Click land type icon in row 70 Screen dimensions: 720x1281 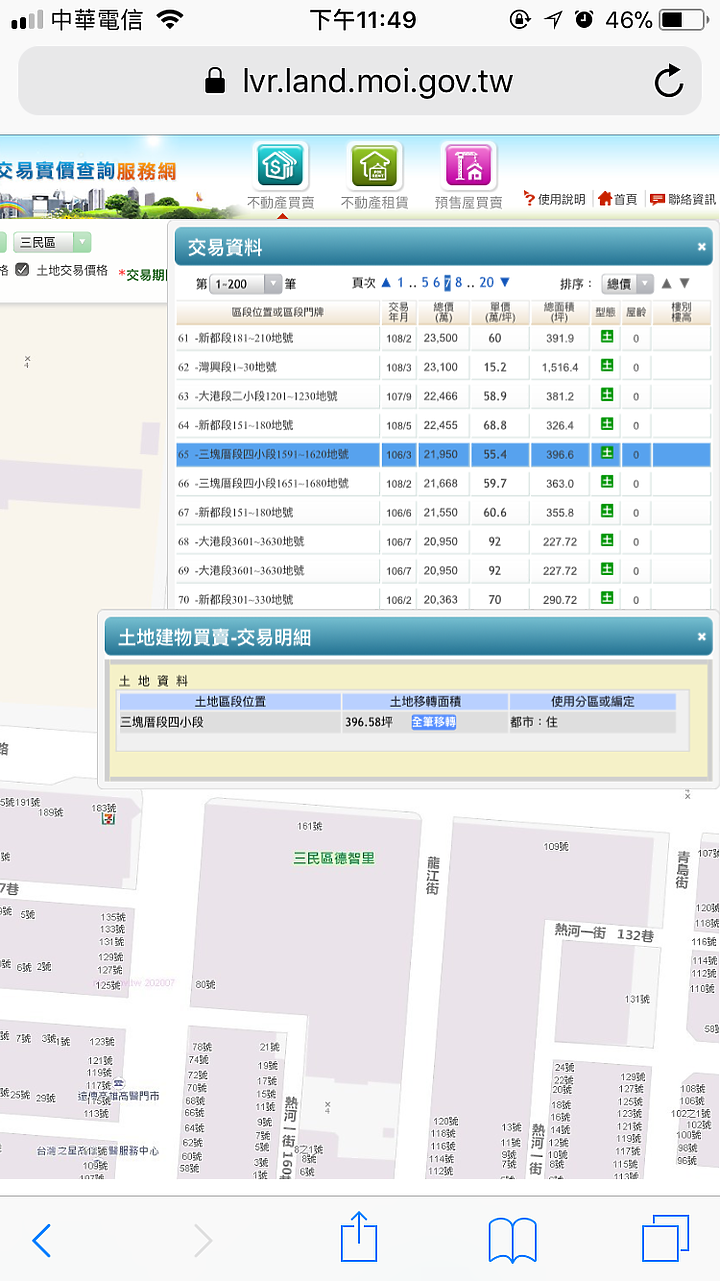tap(606, 598)
